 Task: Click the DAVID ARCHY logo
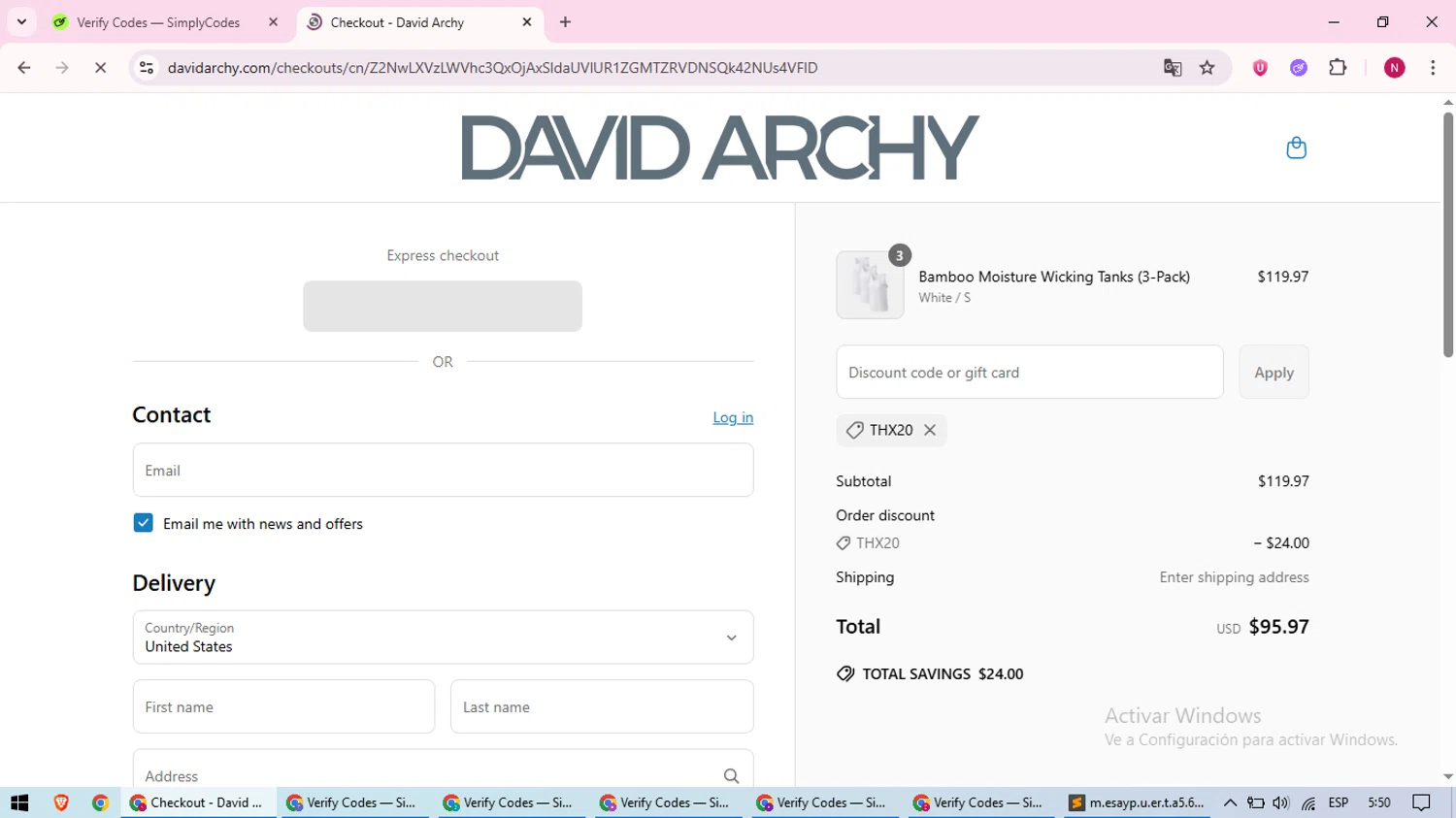pyautogui.click(x=719, y=147)
